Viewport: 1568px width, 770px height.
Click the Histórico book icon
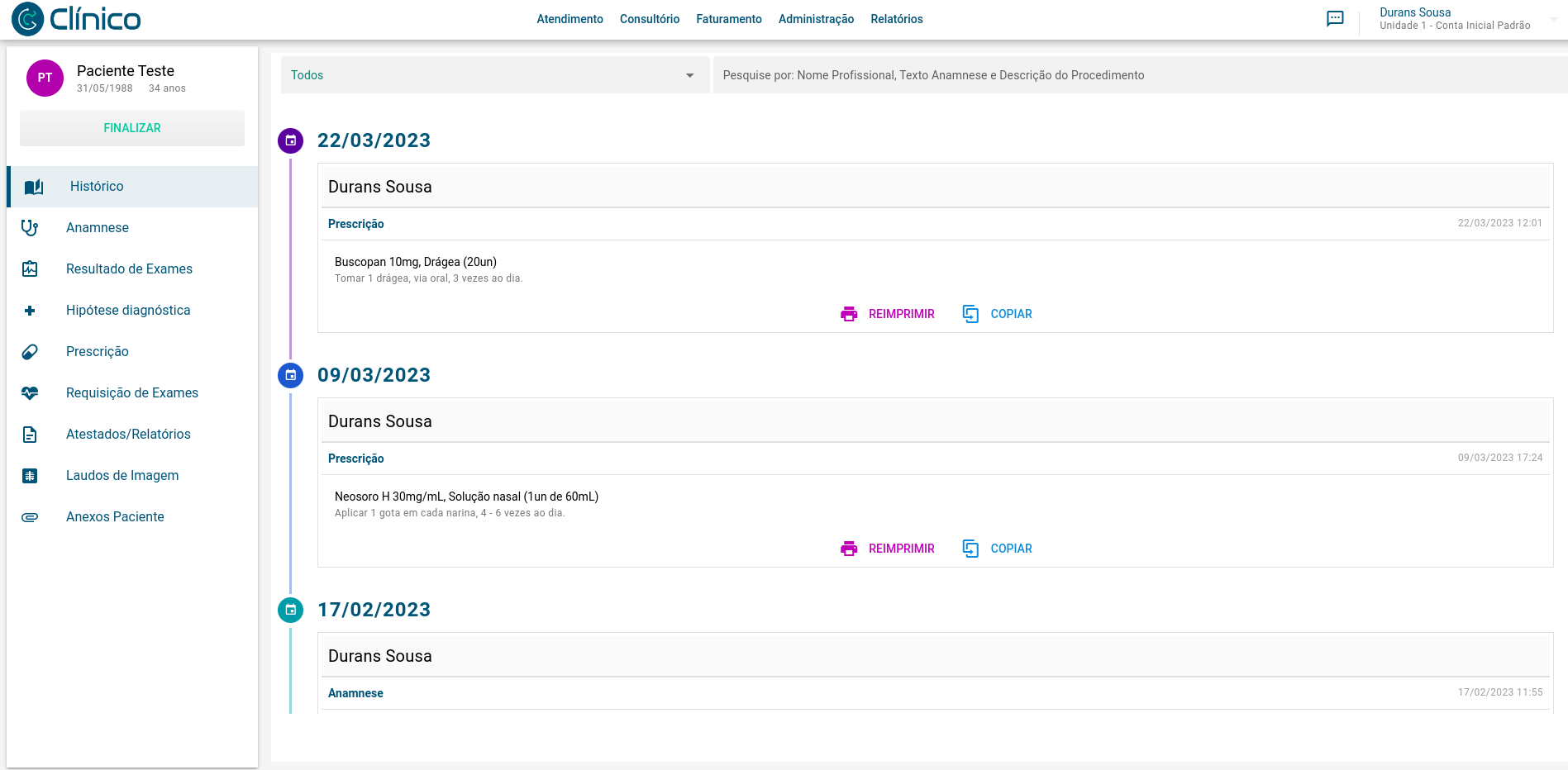pos(34,187)
